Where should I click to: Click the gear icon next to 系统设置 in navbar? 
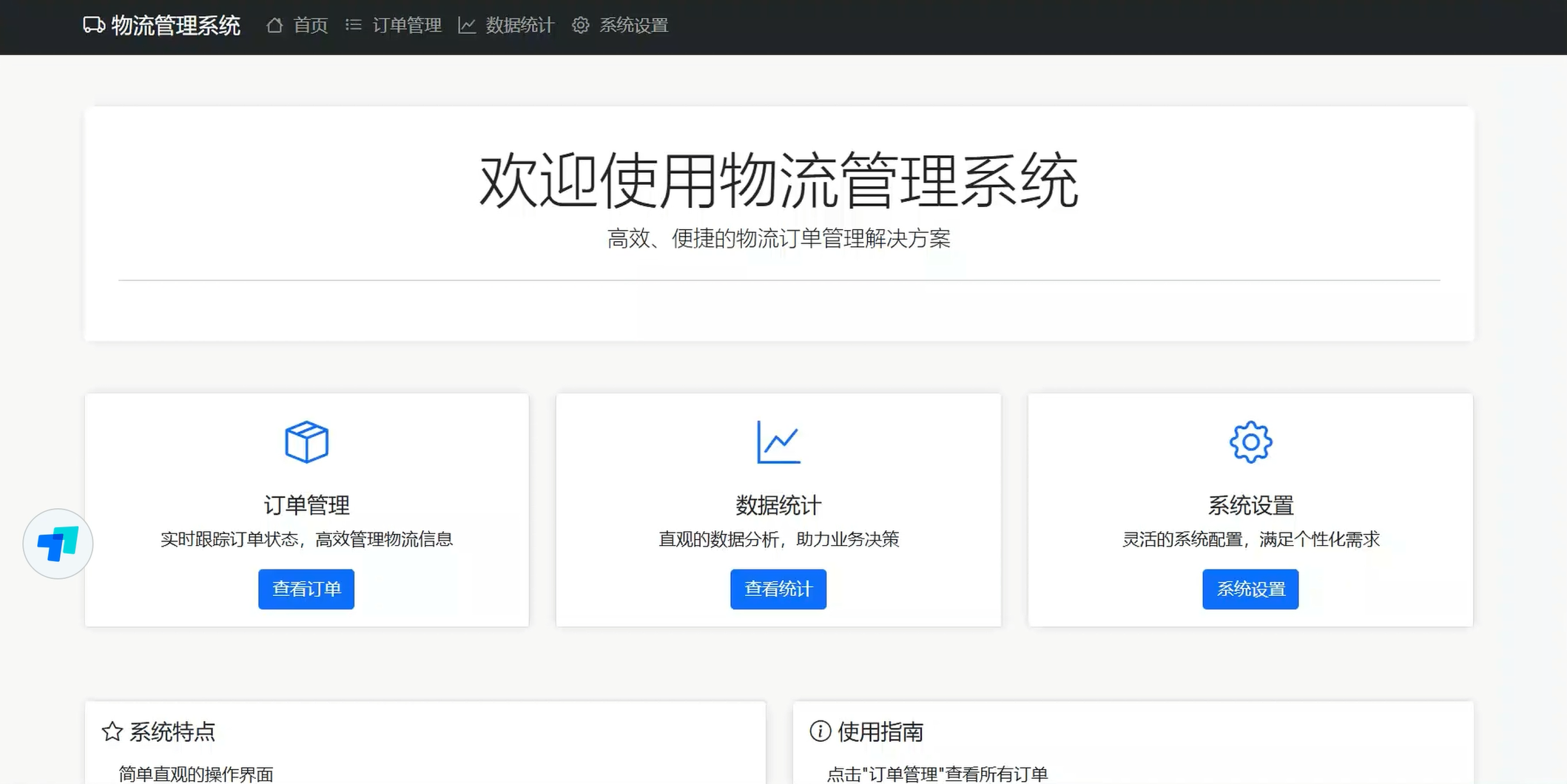click(580, 24)
